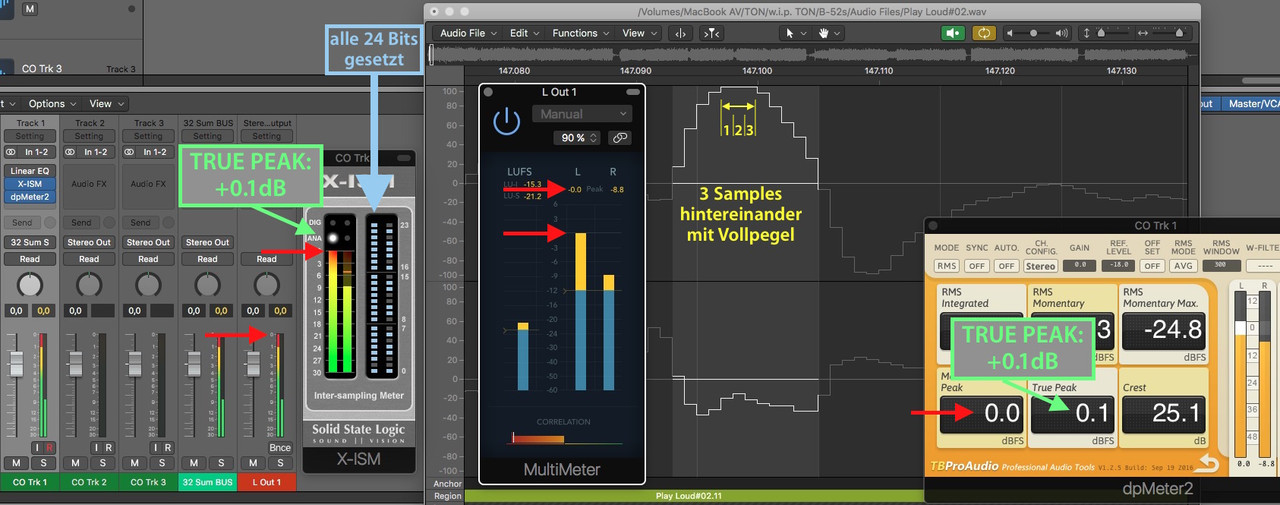Toggle the MultiMeter power button
Viewport: 1280px width, 505px height.
tap(506, 122)
